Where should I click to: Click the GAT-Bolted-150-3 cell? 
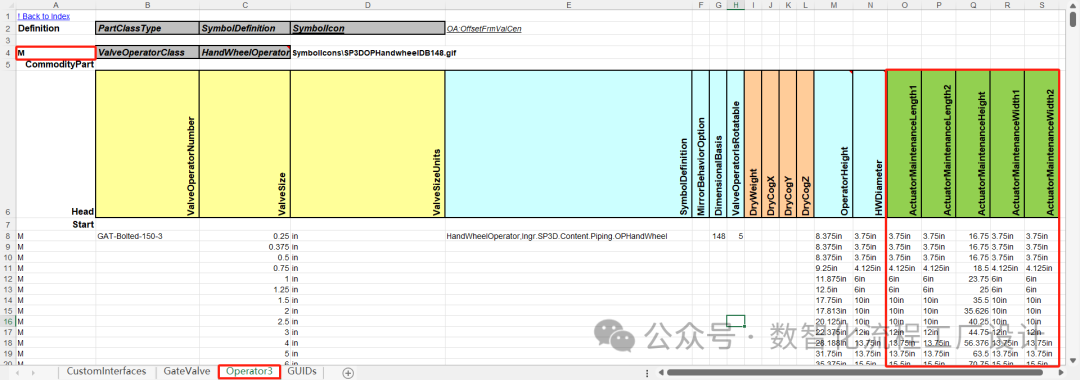coord(147,236)
